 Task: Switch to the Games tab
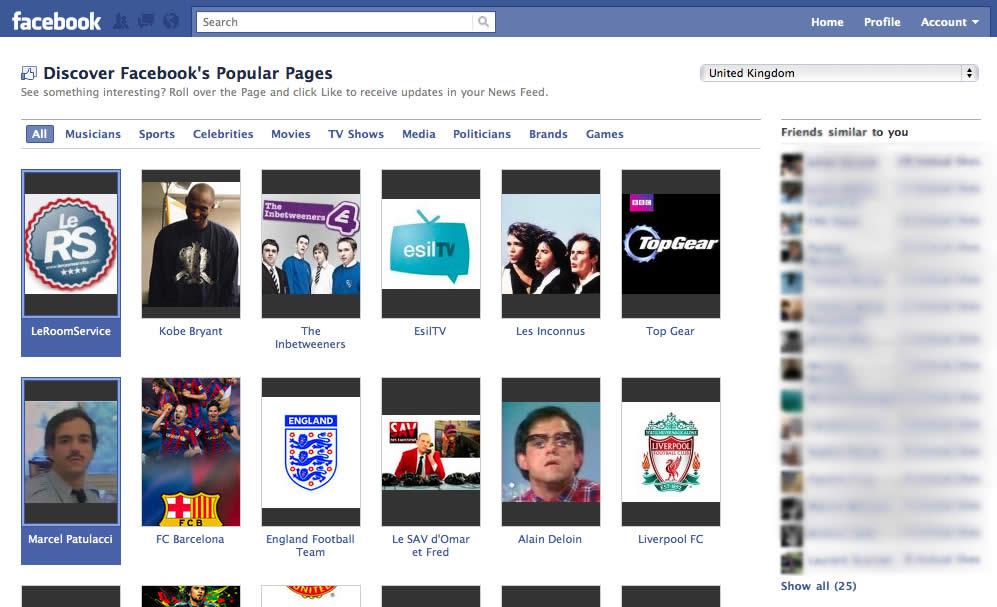[605, 134]
